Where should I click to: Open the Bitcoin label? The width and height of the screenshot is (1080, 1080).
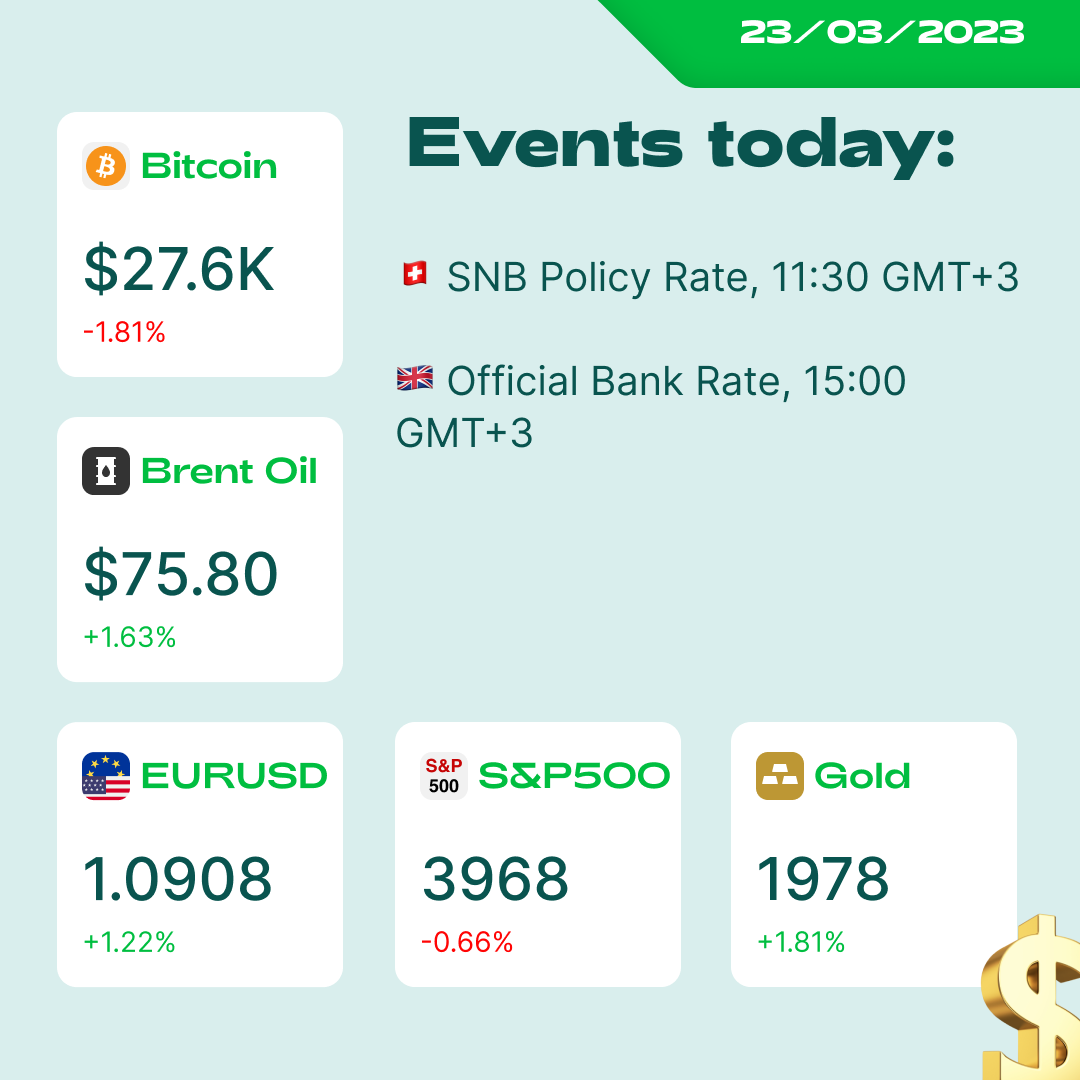click(x=209, y=166)
